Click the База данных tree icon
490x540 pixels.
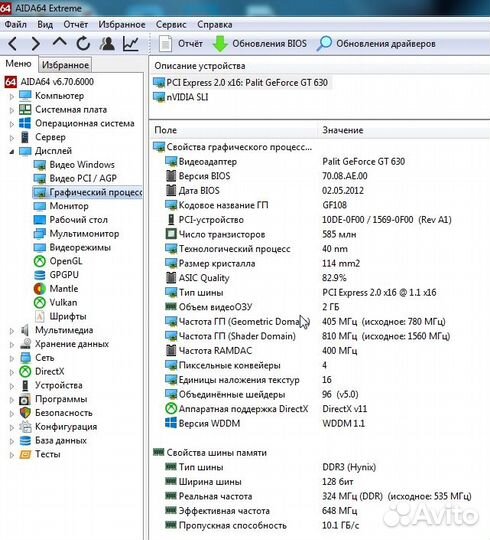click(x=25, y=440)
